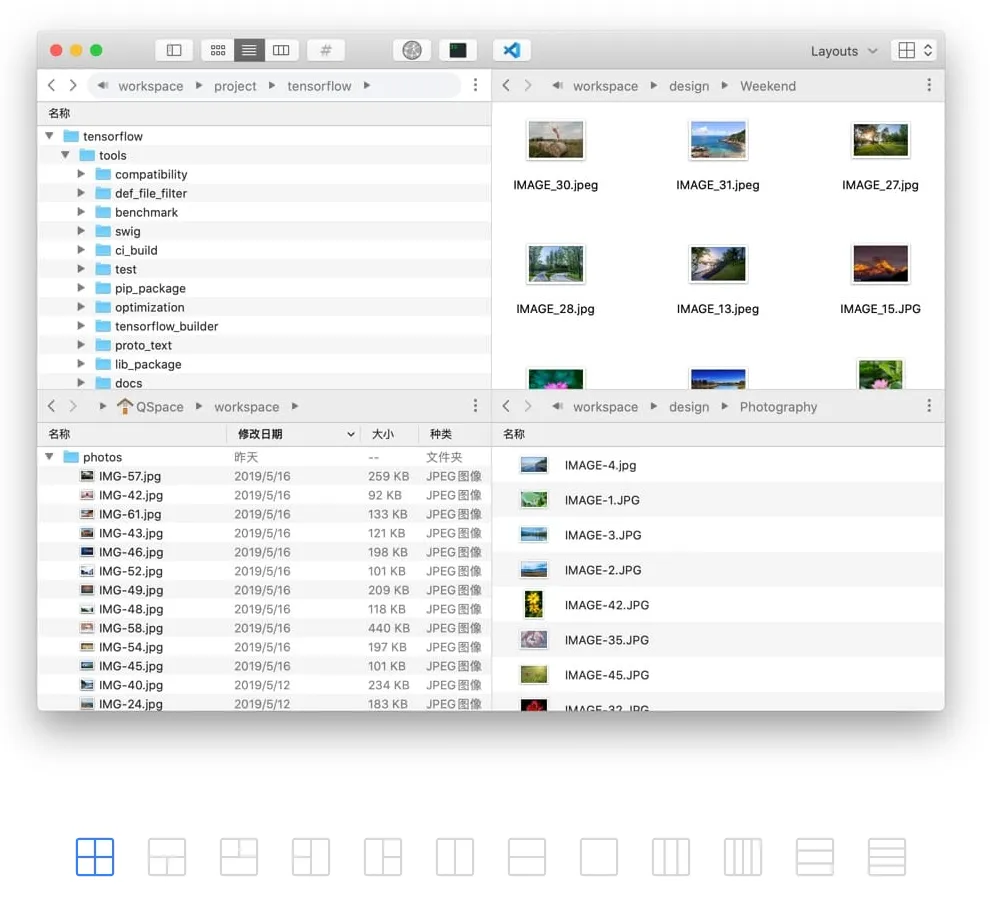Click project breadcrumb in top-left pane
990x924 pixels.
click(x=235, y=86)
